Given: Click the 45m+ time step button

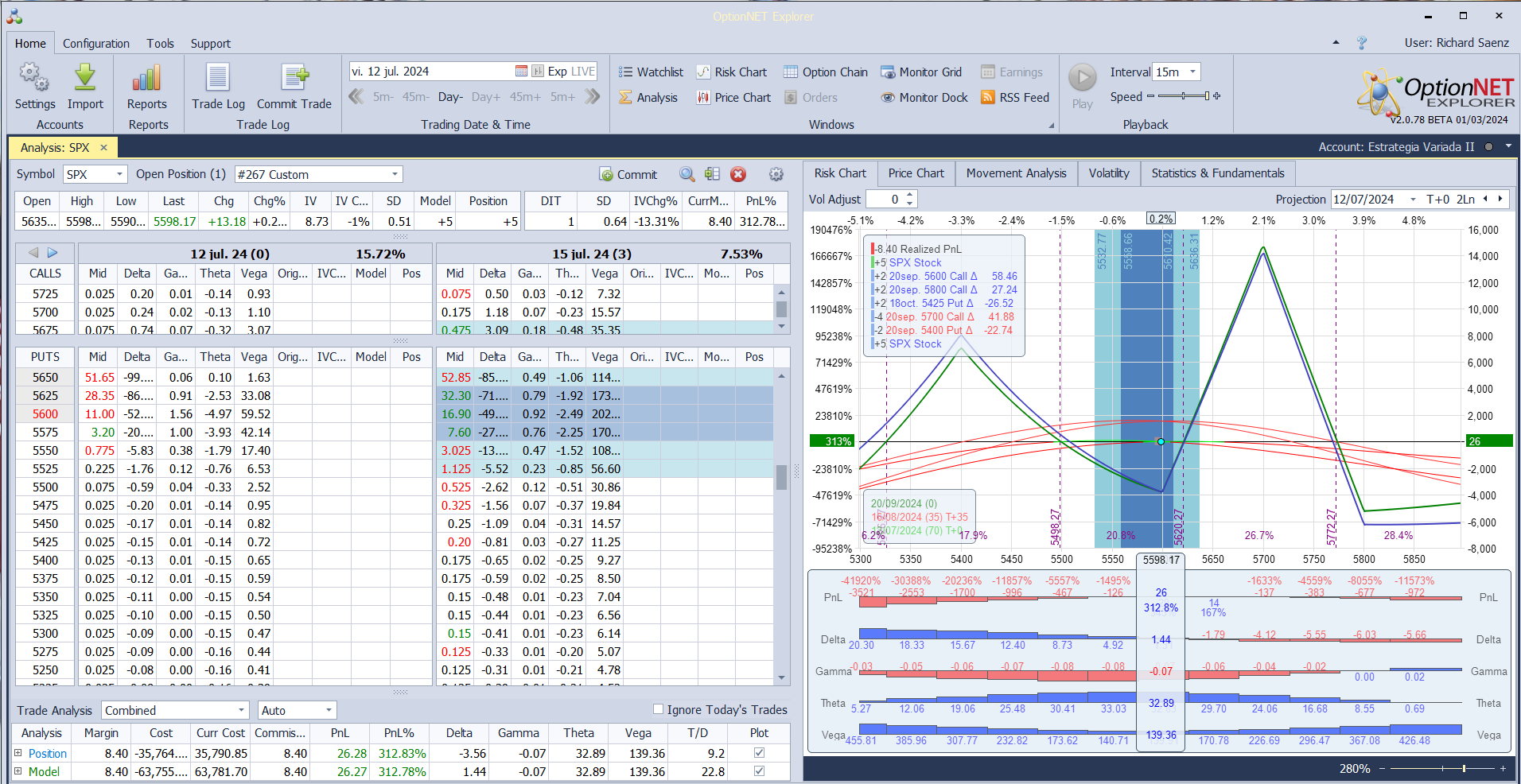Looking at the screenshot, I should [525, 97].
